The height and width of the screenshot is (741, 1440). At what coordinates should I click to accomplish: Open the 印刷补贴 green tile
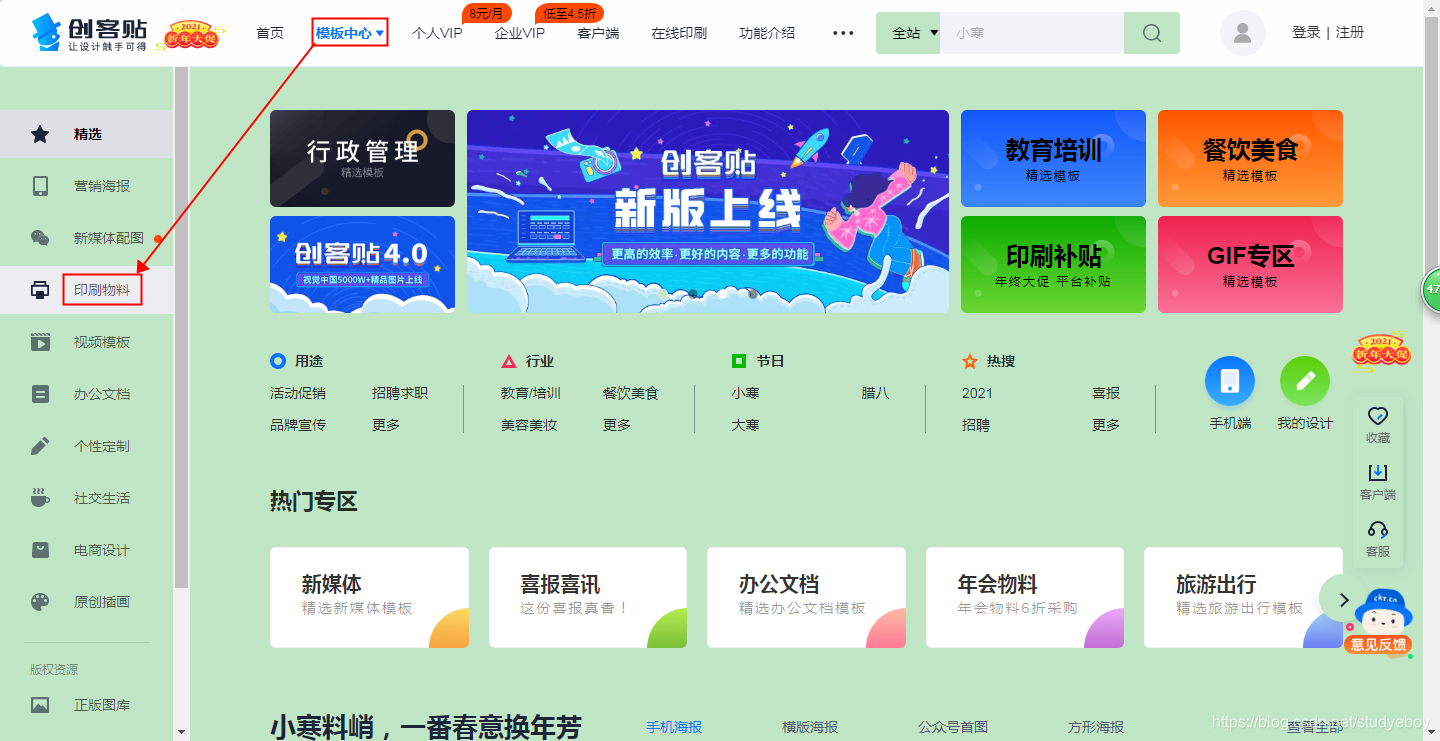pyautogui.click(x=1053, y=264)
